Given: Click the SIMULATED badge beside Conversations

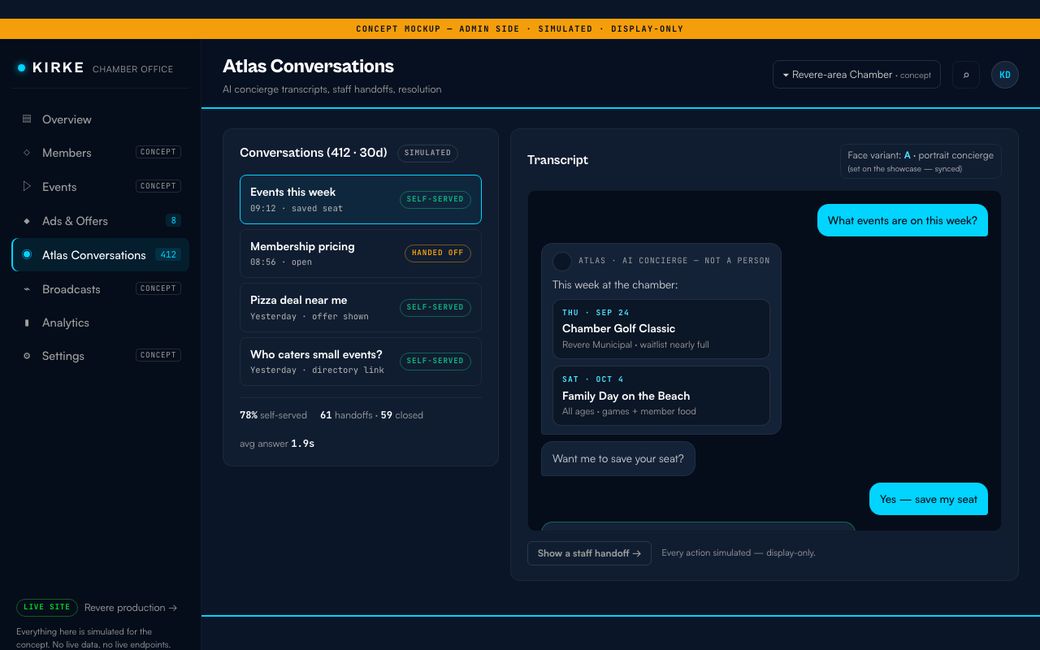Looking at the screenshot, I should [427, 153].
